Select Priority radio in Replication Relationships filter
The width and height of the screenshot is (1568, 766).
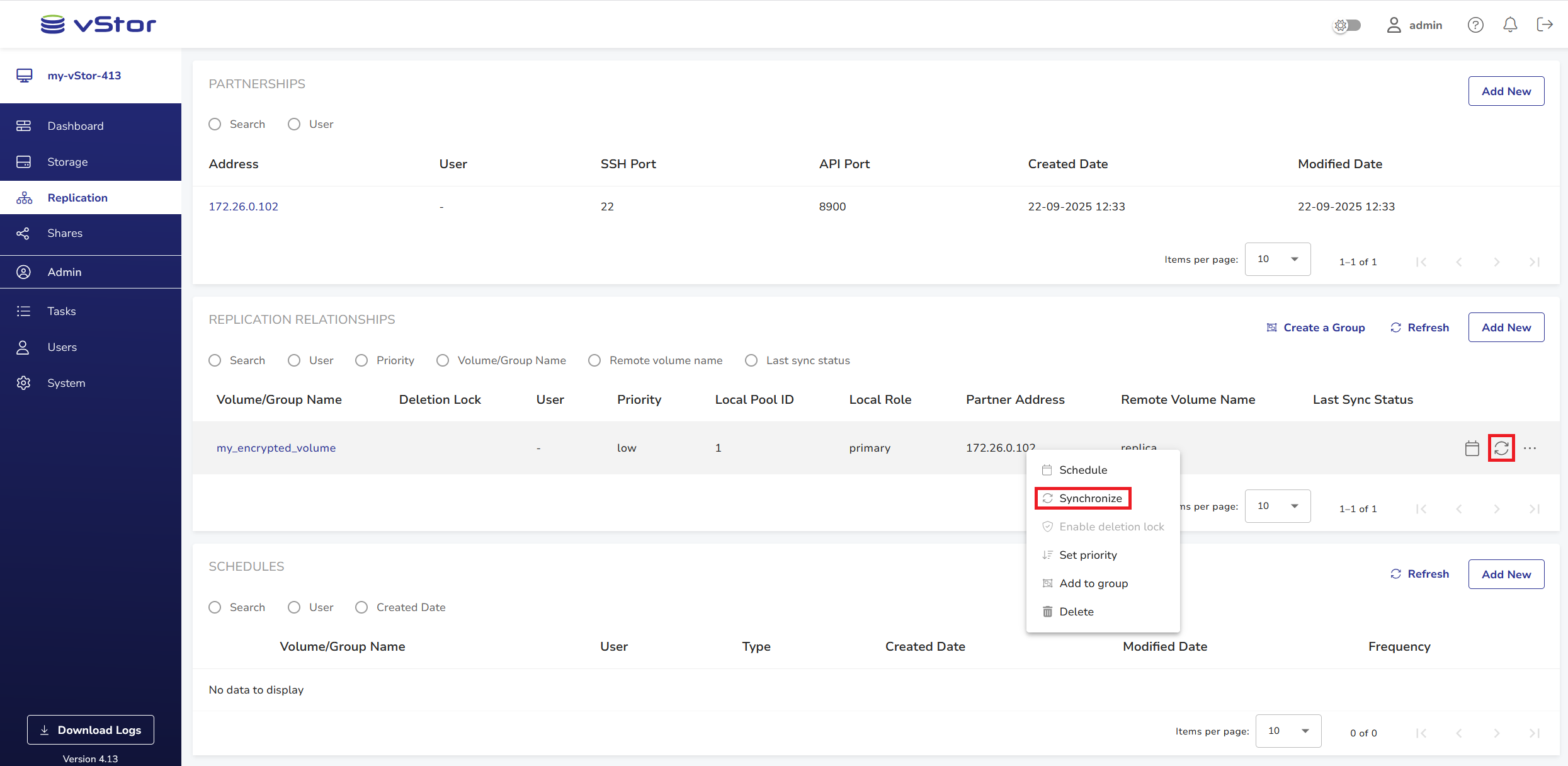click(361, 360)
